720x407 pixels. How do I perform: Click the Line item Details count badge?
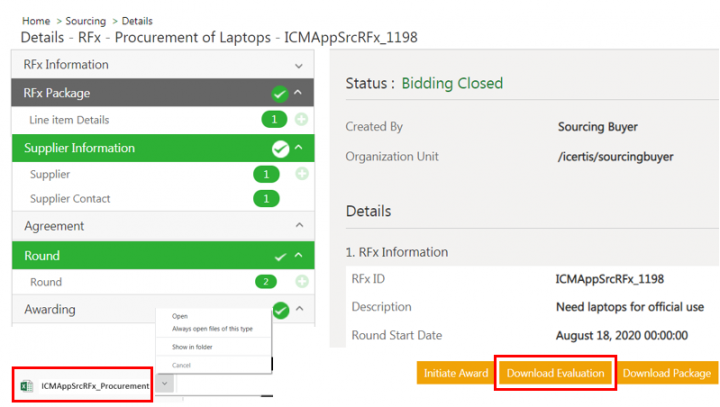[273, 120]
